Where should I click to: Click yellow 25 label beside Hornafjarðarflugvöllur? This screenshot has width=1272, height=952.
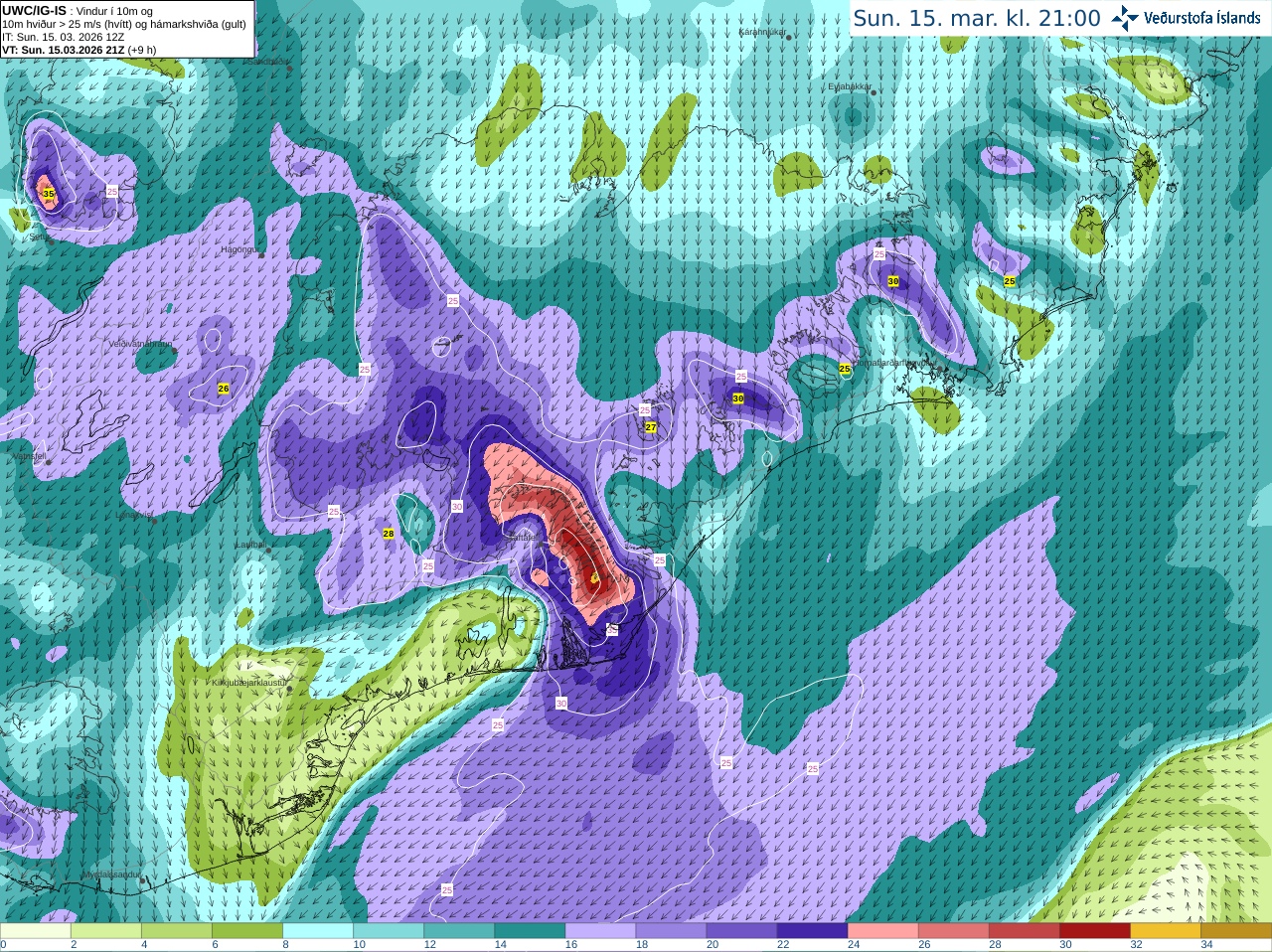click(845, 369)
